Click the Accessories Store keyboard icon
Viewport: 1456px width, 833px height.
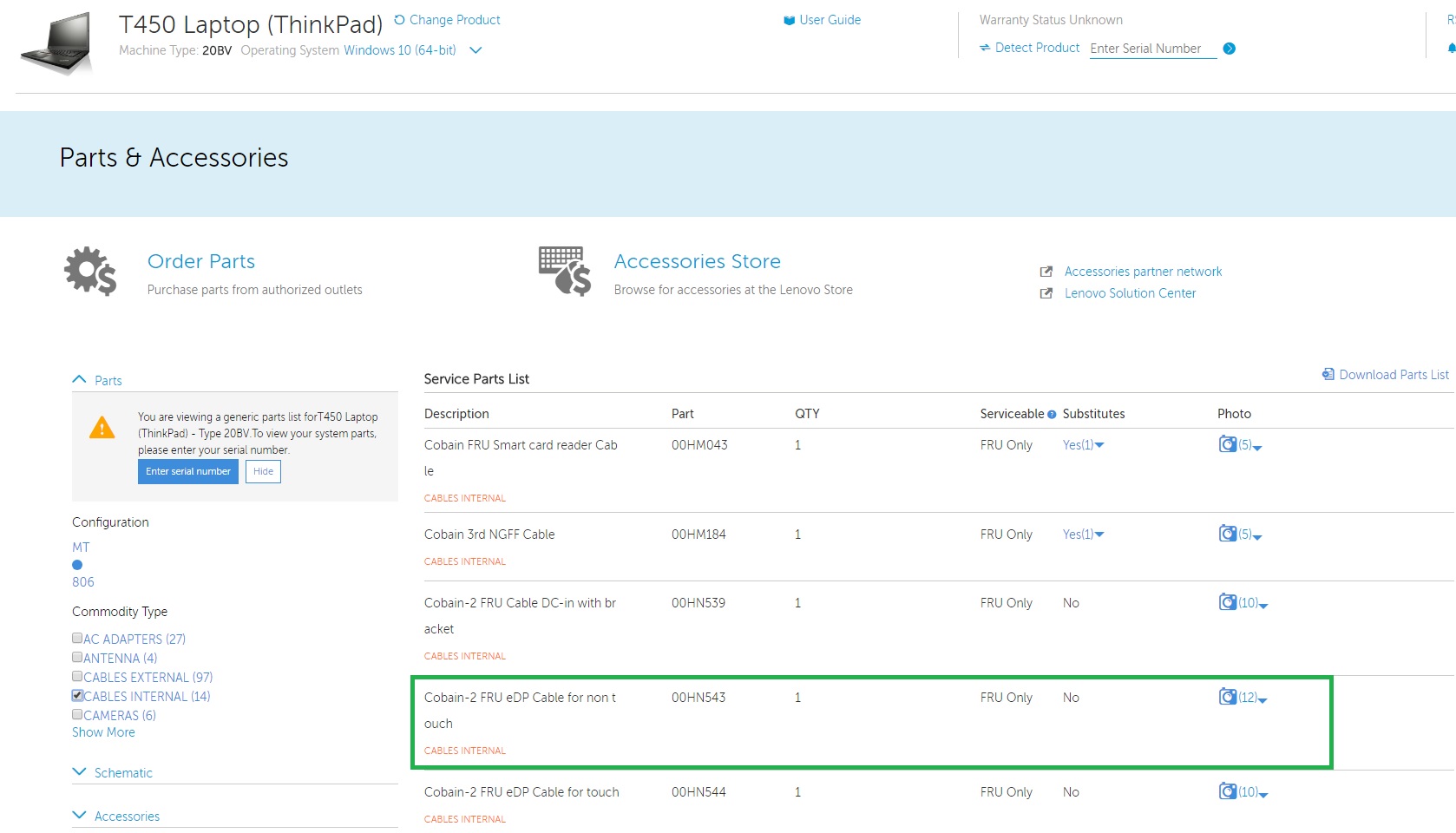click(x=564, y=272)
